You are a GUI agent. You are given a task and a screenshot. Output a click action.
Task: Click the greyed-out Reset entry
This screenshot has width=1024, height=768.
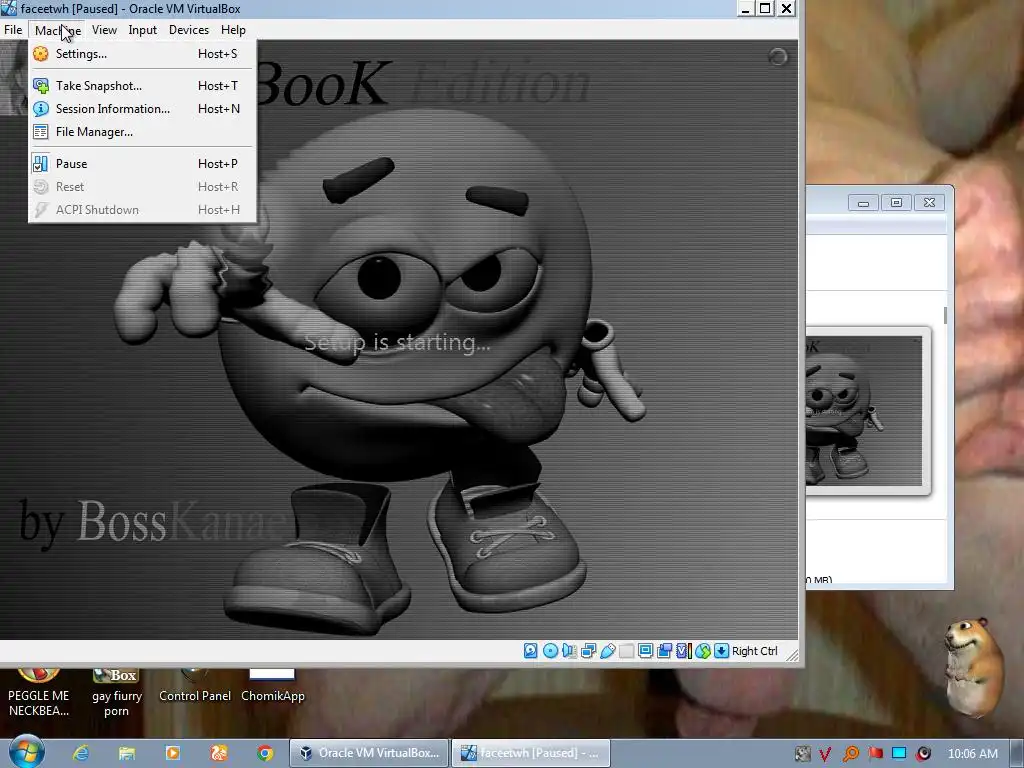(x=142, y=186)
